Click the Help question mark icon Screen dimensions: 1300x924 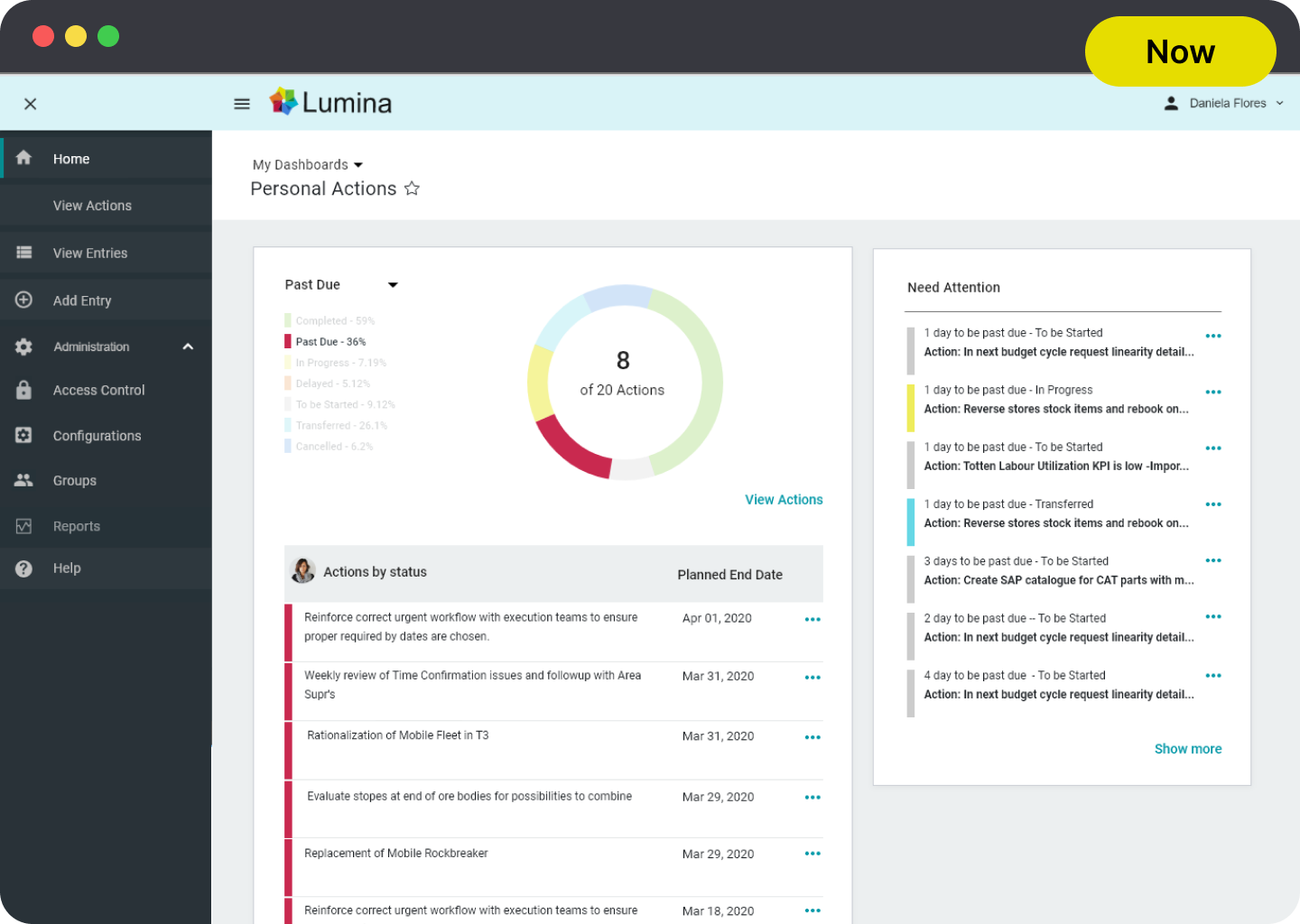pyautogui.click(x=24, y=568)
